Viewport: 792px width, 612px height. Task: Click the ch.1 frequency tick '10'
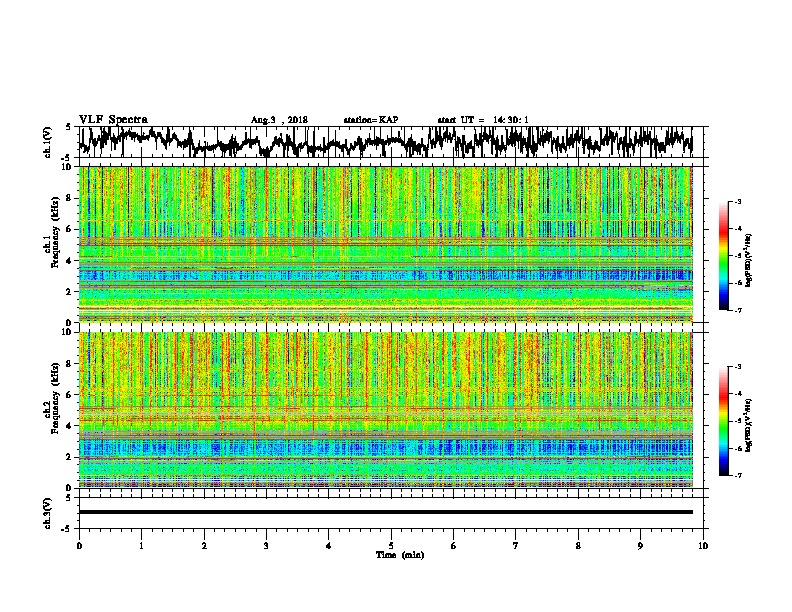tap(69, 167)
